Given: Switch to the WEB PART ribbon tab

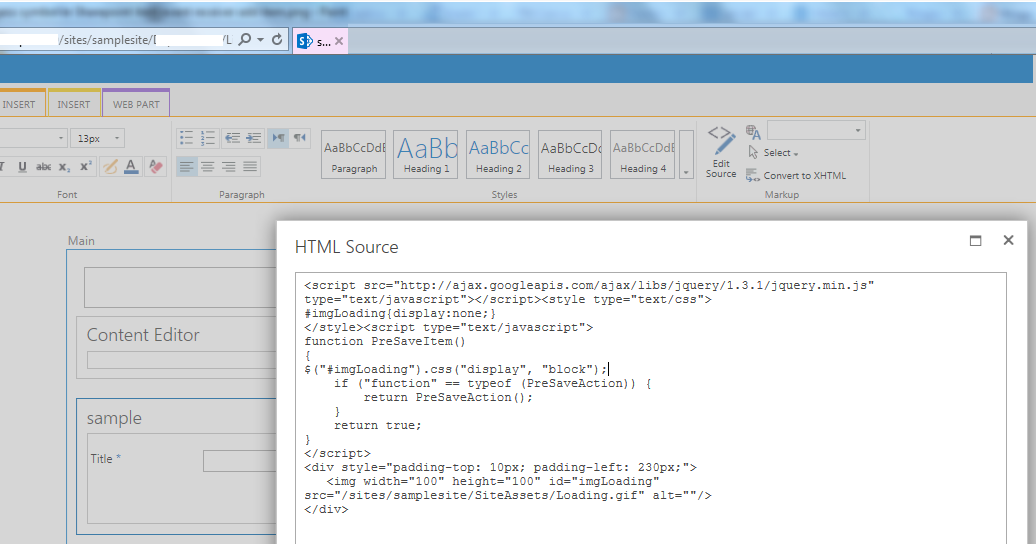Looking at the screenshot, I should point(136,104).
